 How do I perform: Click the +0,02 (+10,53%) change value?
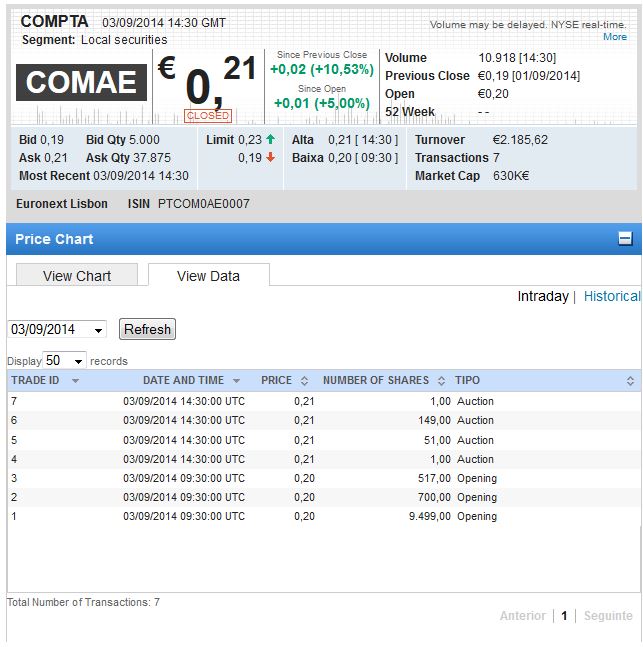[x=322, y=69]
